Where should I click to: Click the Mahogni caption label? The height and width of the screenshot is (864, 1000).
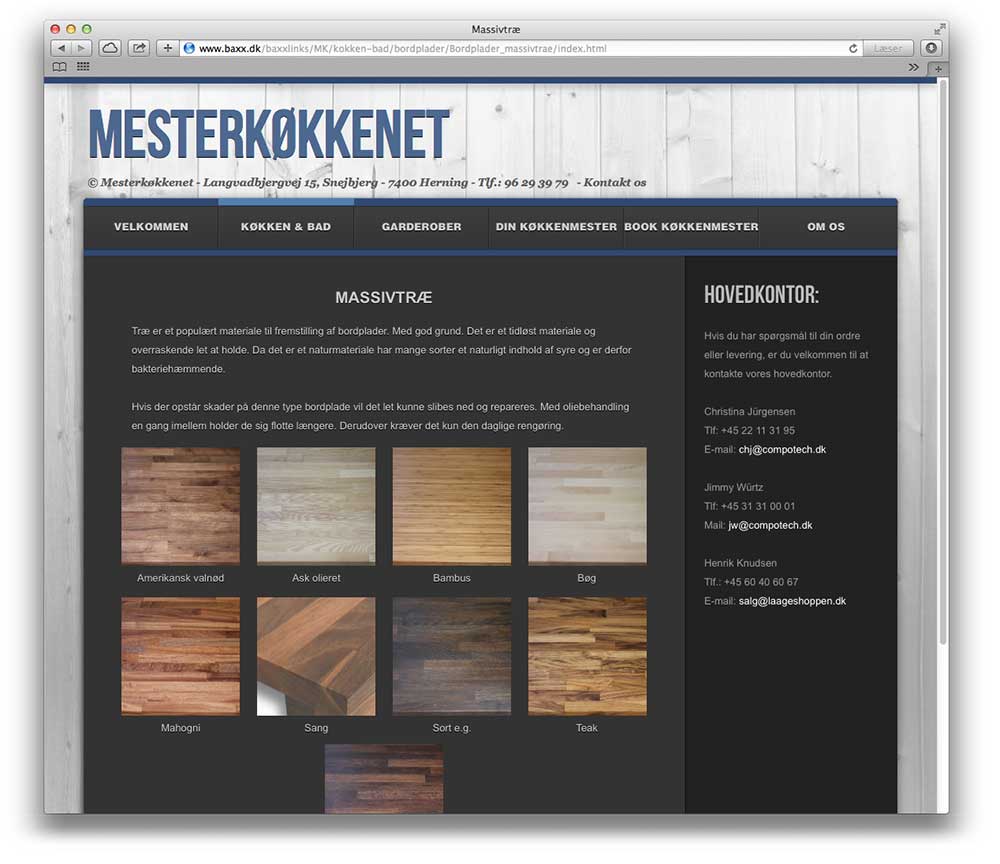[180, 728]
